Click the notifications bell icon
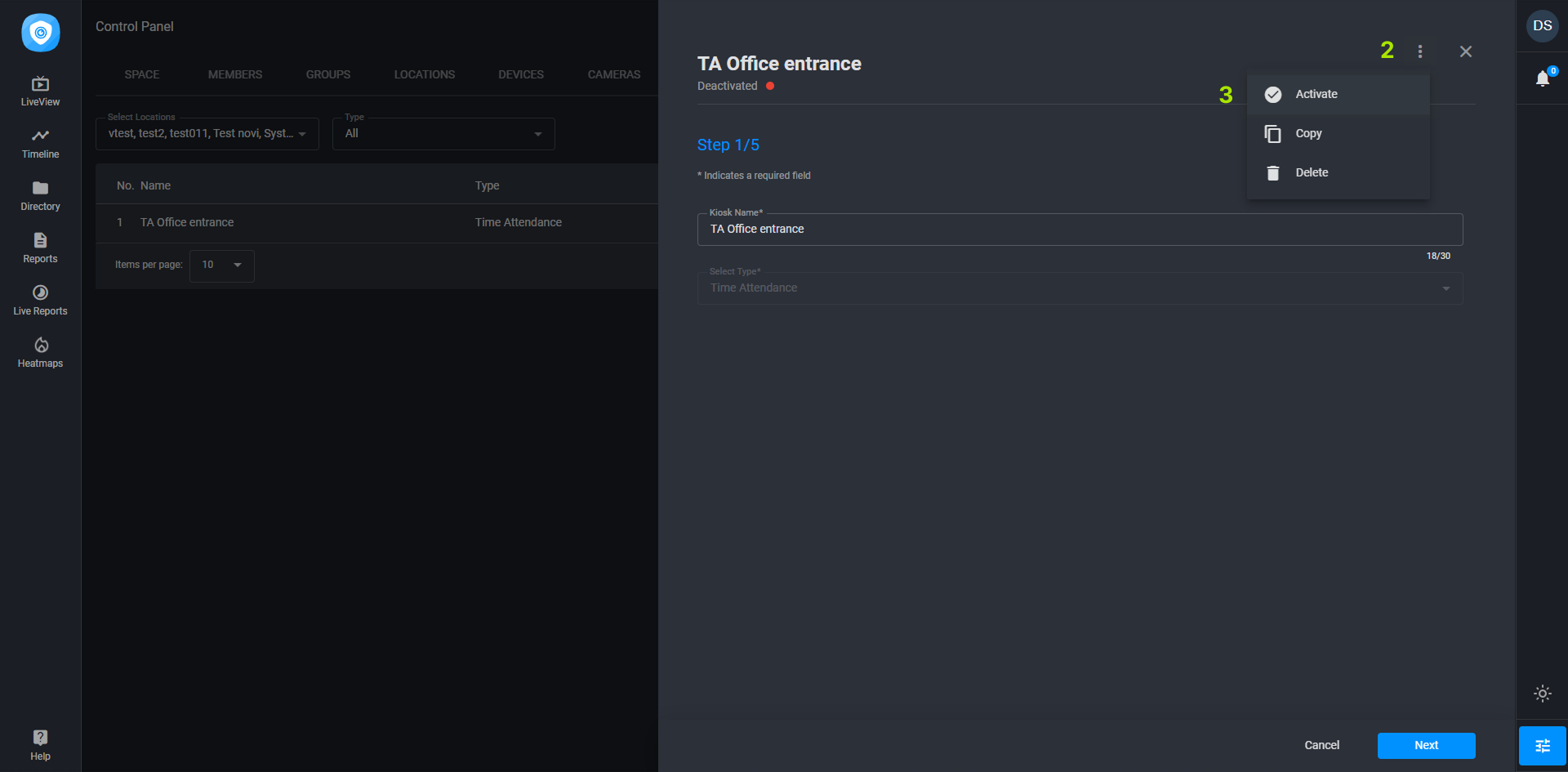Image resolution: width=1568 pixels, height=772 pixels. click(1542, 78)
